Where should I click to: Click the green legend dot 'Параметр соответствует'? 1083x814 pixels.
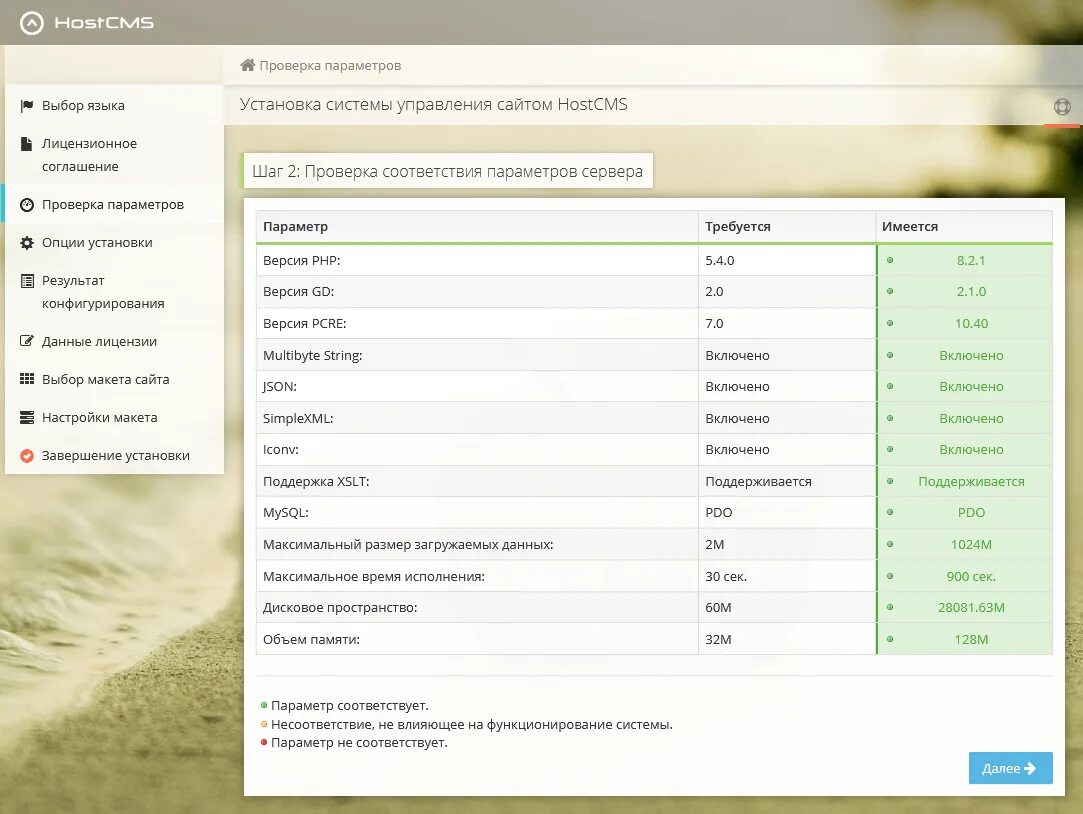pos(264,705)
